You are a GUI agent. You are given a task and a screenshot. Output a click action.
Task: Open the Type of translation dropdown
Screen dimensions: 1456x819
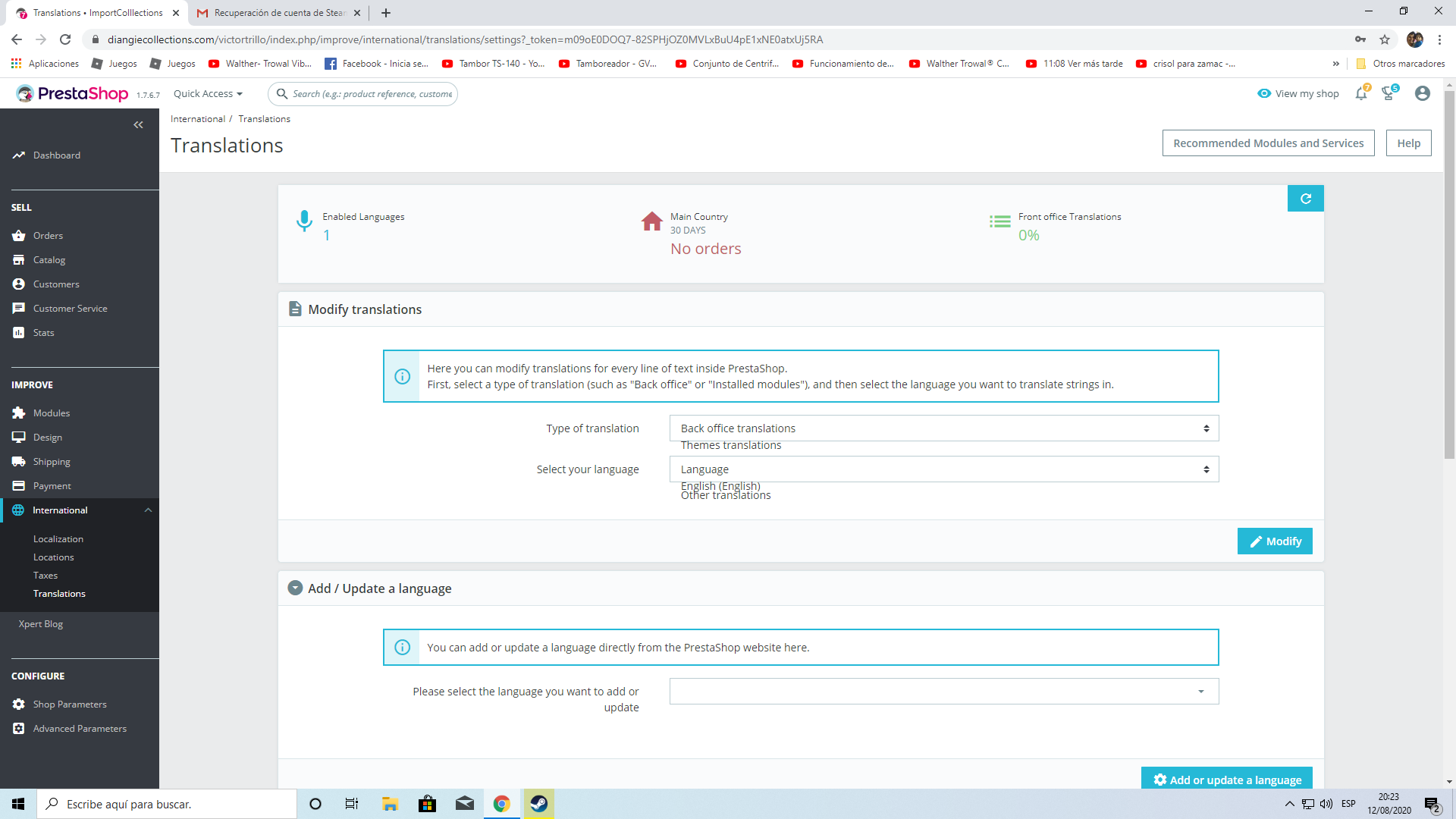pyautogui.click(x=943, y=428)
